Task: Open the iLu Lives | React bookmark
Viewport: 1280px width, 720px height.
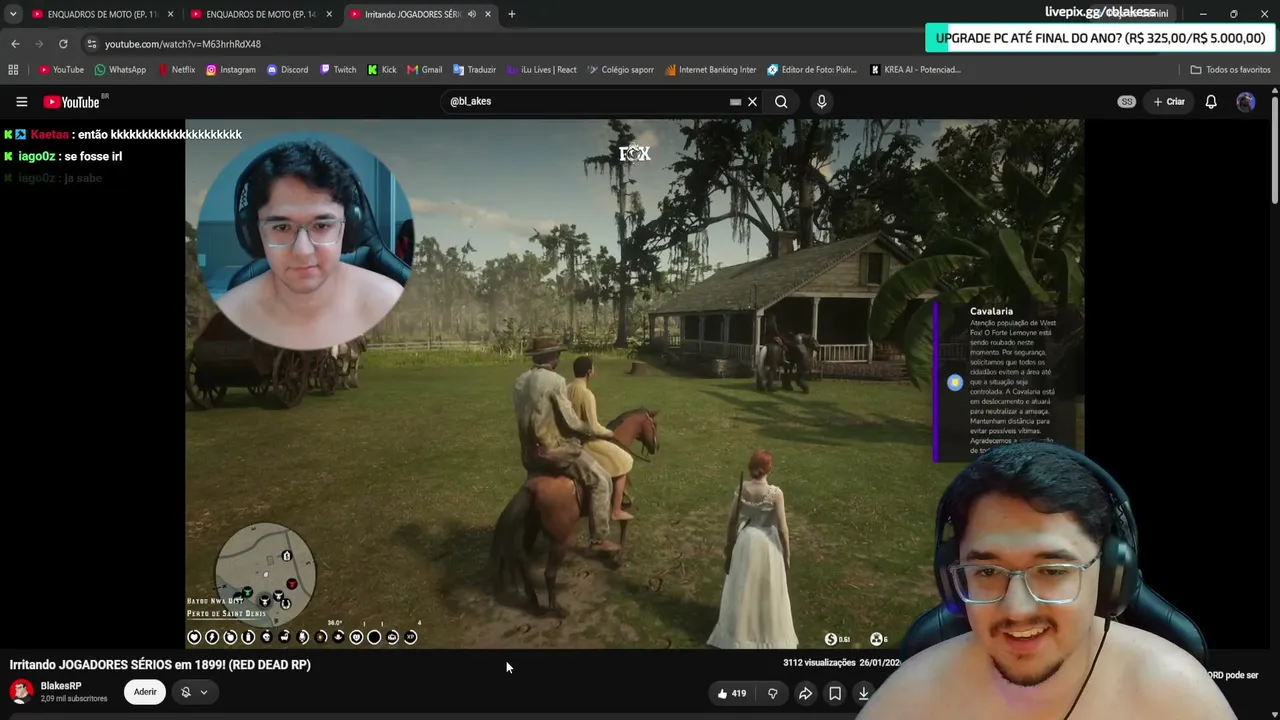Action: click(x=542, y=70)
